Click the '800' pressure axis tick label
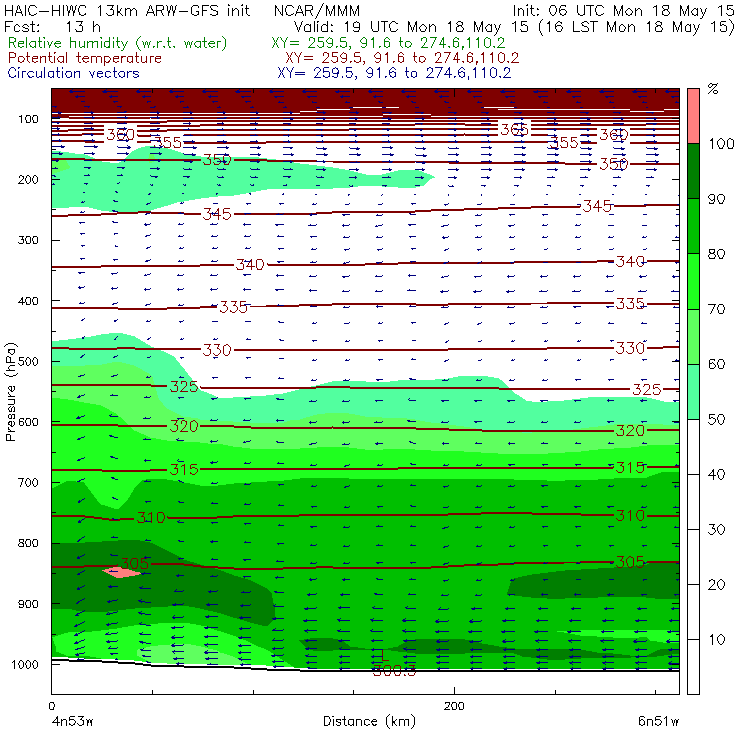This screenshot has height=740, width=740. click(x=28, y=543)
